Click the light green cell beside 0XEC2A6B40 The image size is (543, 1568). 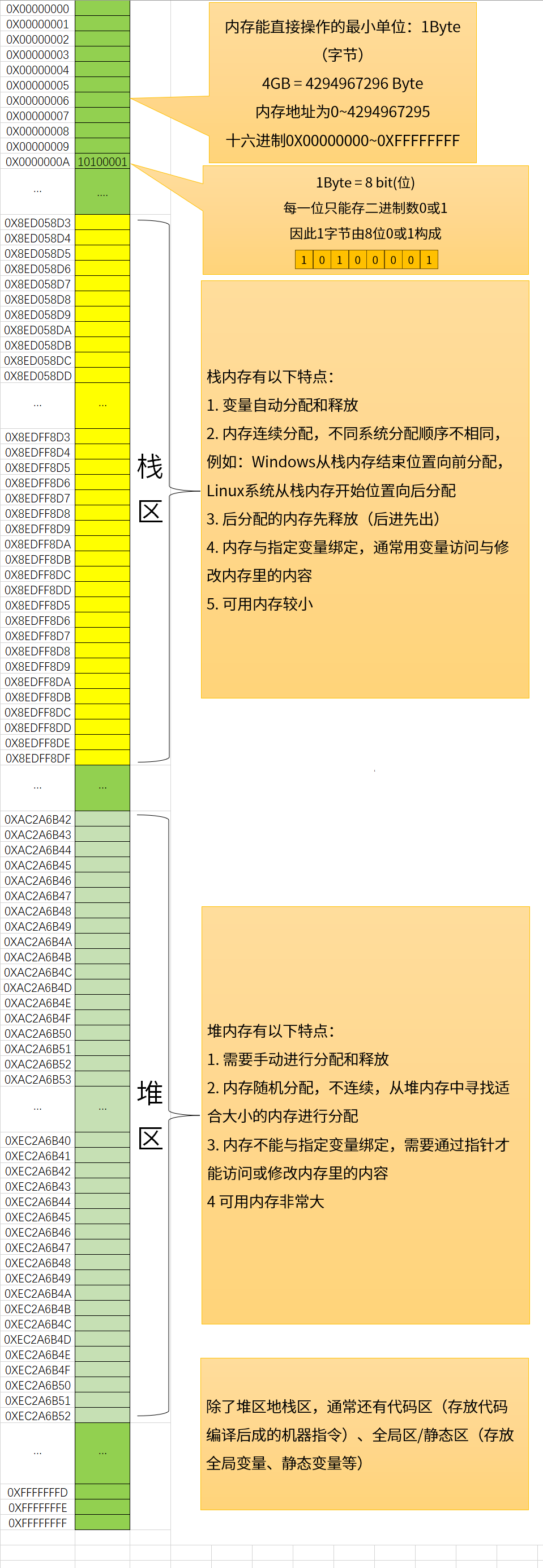click(102, 1140)
